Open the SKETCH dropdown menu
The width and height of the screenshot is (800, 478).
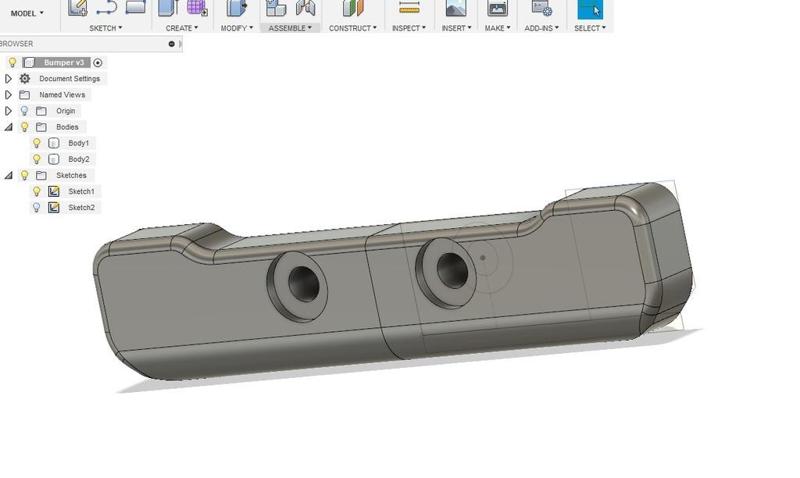(x=106, y=28)
